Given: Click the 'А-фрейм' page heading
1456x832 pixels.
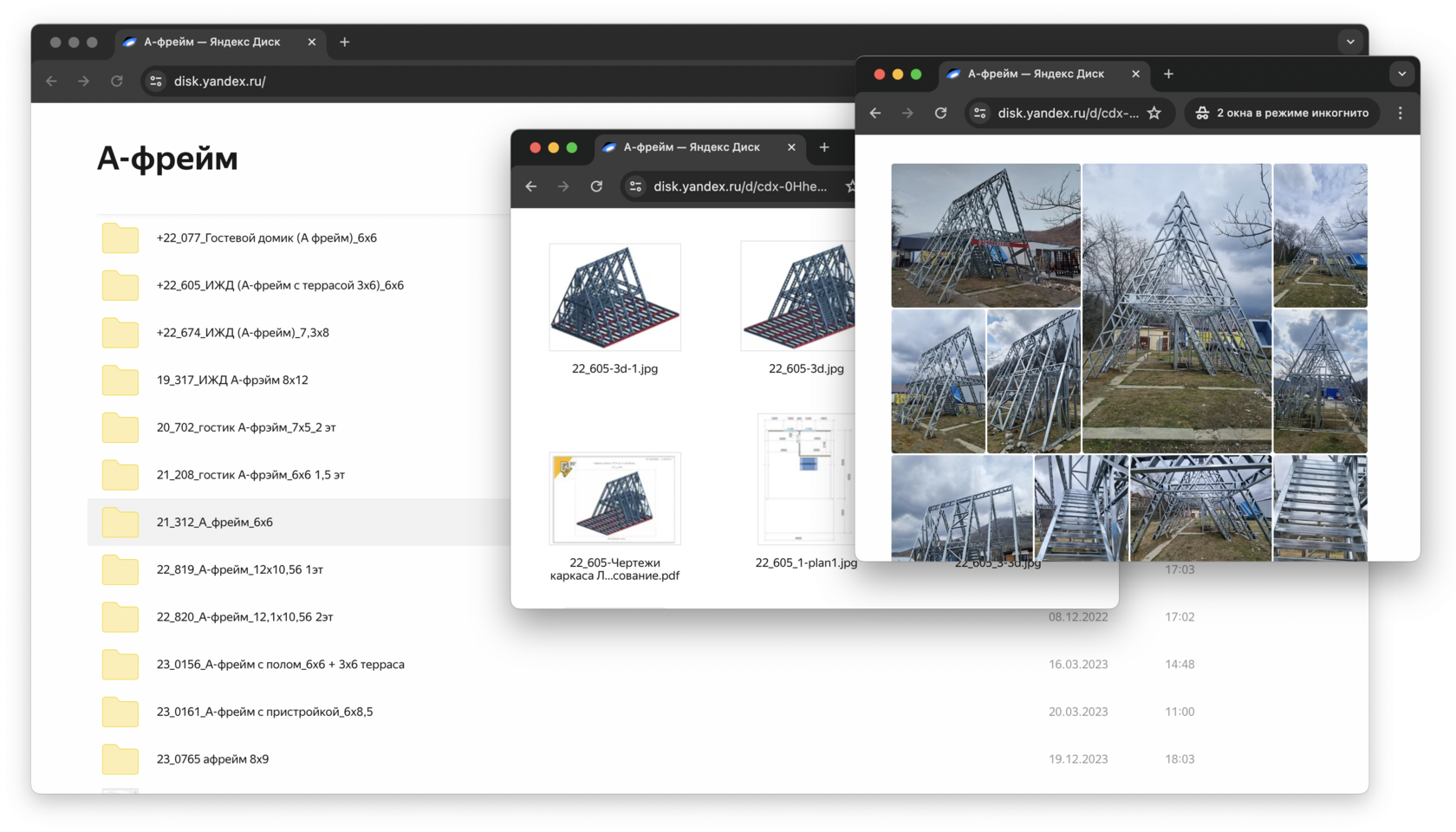Looking at the screenshot, I should coord(167,159).
